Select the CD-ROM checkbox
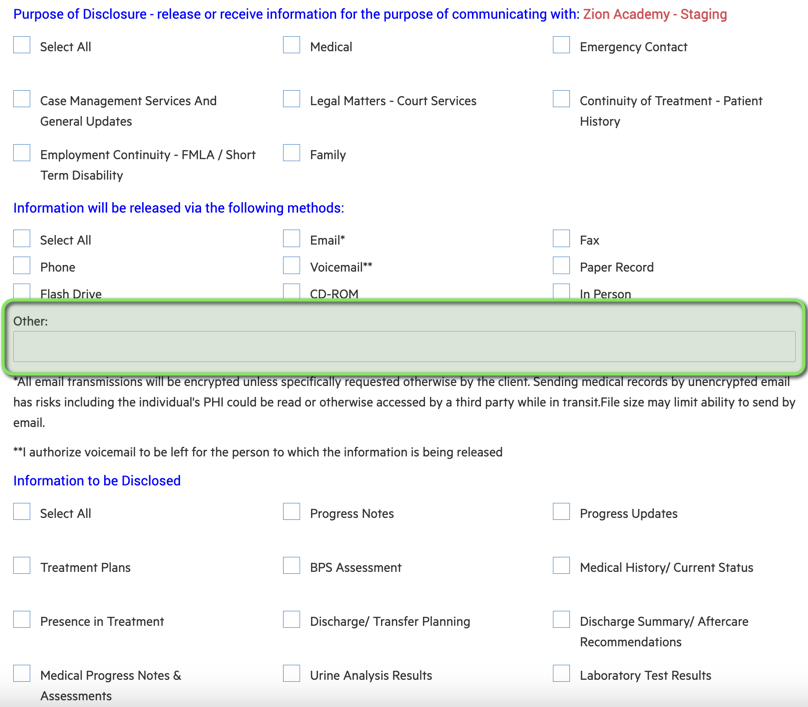This screenshot has height=707, width=808. coord(292,292)
